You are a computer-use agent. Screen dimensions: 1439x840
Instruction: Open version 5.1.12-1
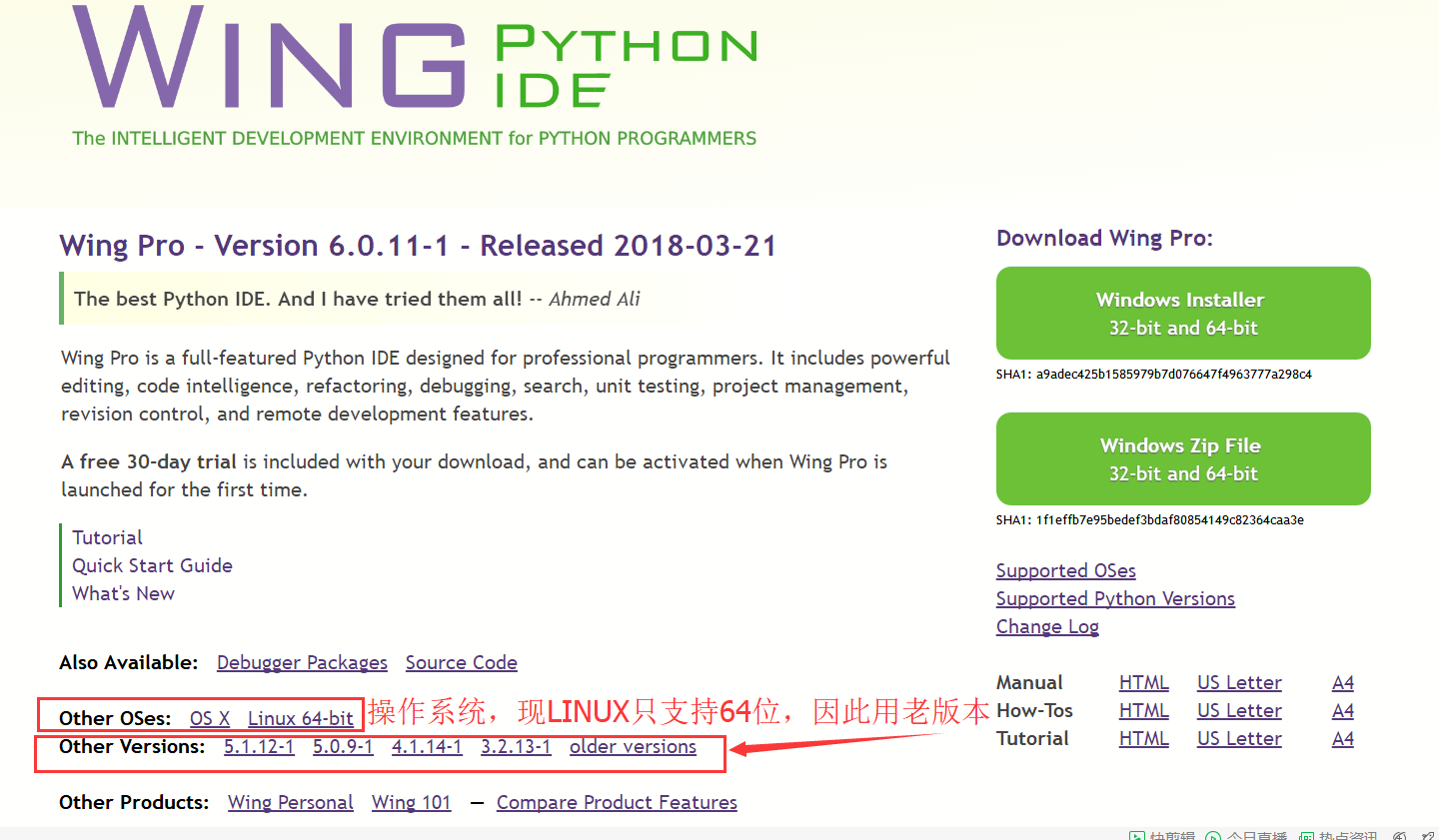click(259, 746)
